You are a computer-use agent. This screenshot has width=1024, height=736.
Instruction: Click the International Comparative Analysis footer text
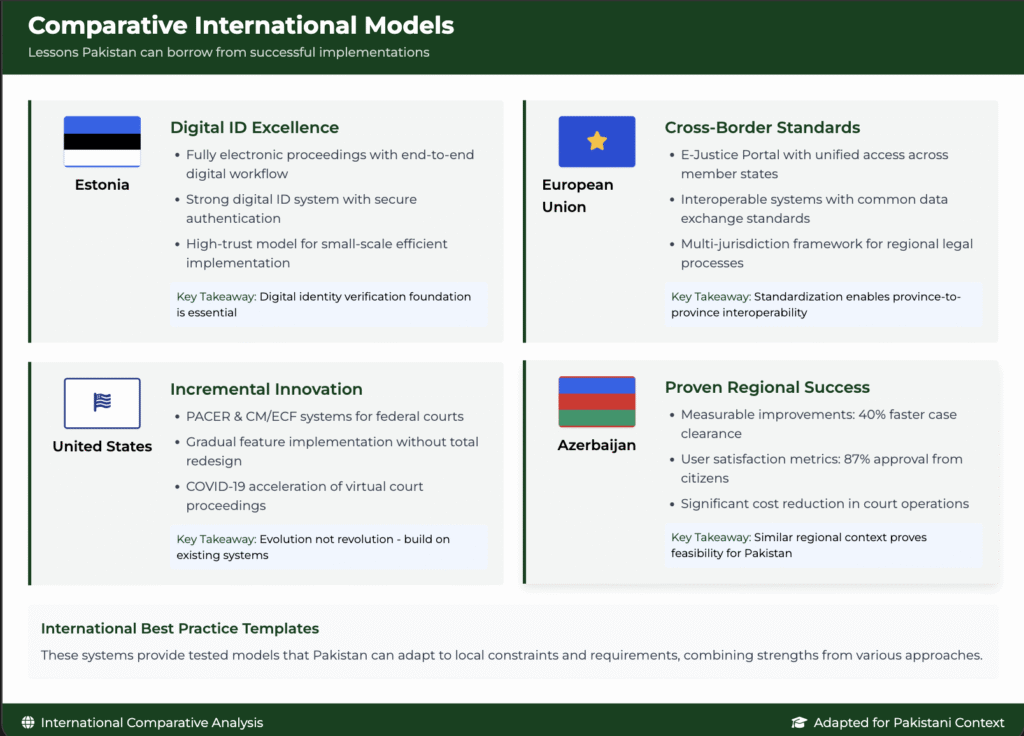pyautogui.click(x=152, y=722)
